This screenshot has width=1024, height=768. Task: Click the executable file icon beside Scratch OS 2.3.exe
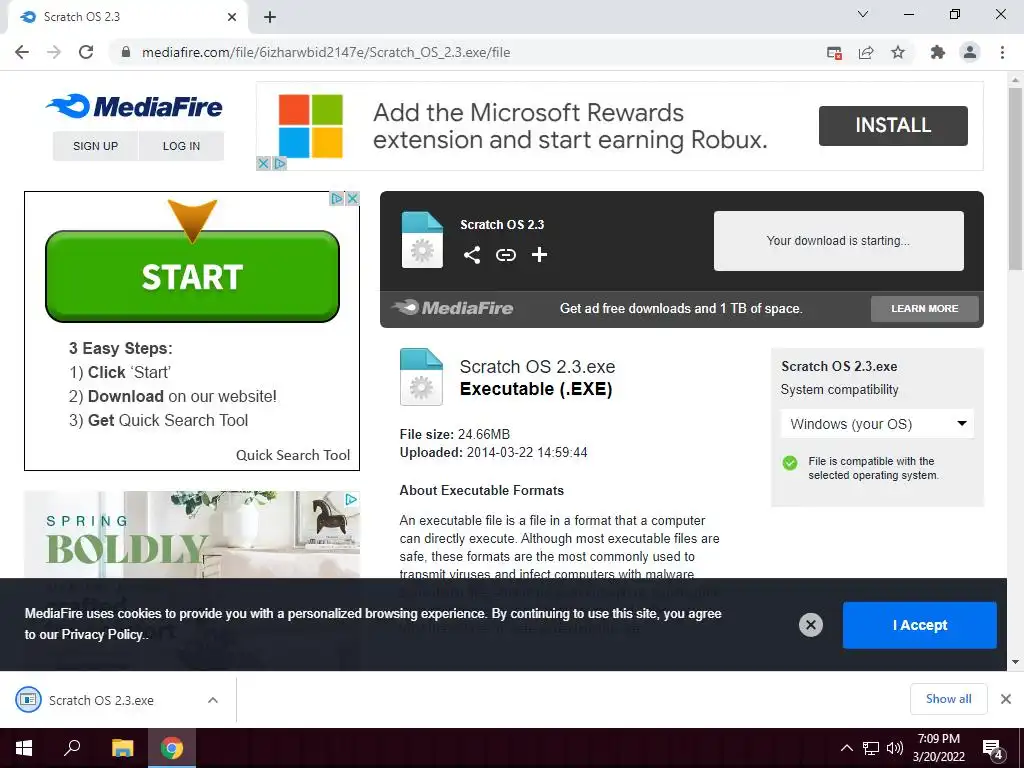421,377
